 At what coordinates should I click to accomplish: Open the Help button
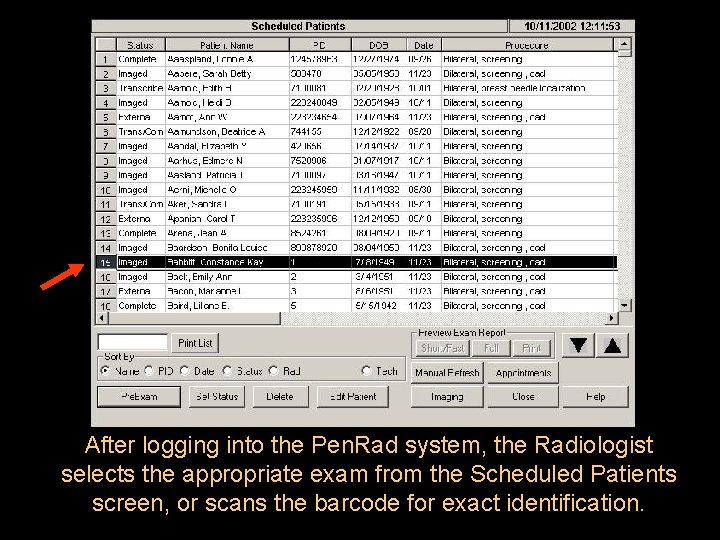pos(596,397)
